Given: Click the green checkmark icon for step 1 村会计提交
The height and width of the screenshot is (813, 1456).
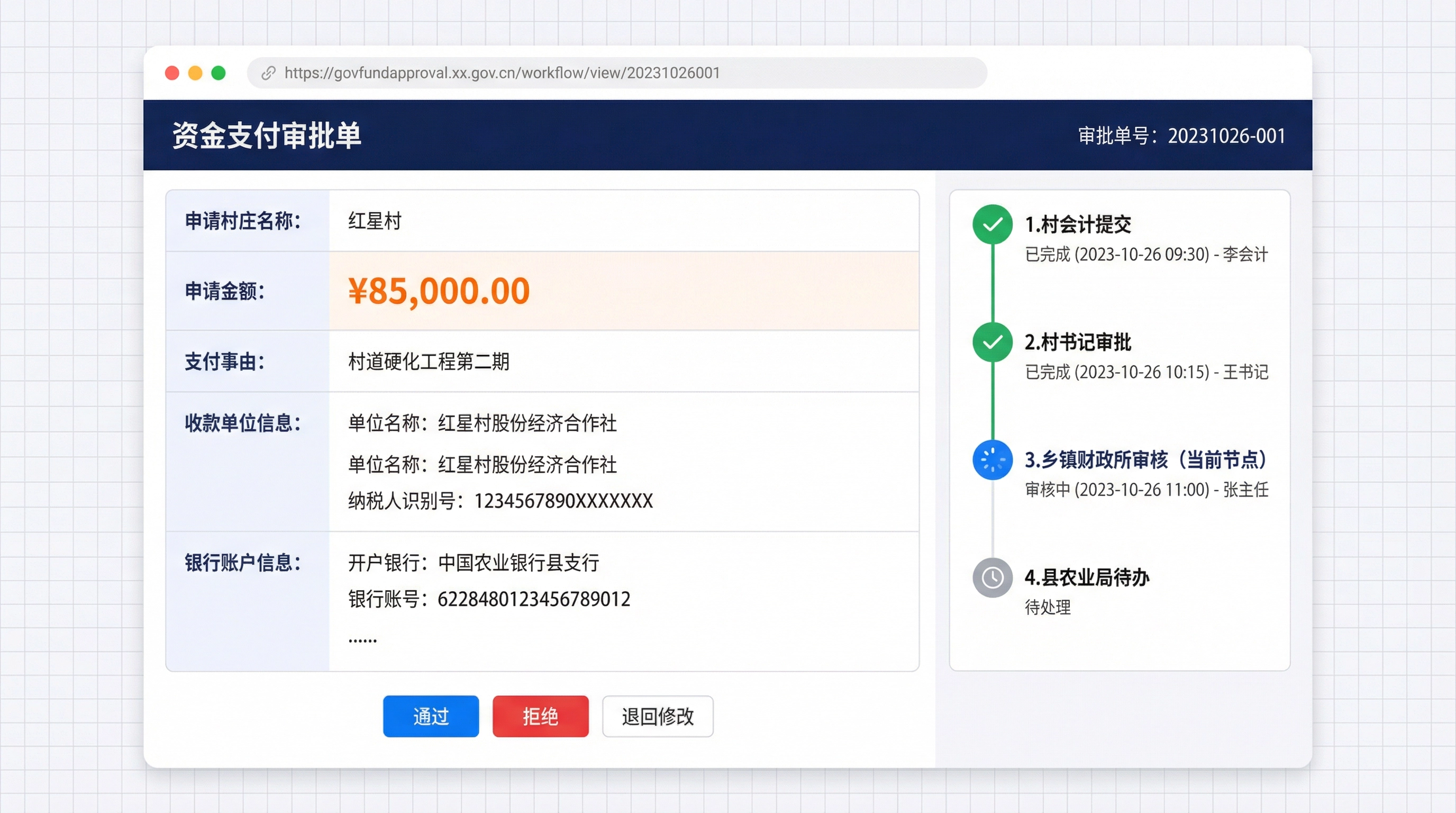Looking at the screenshot, I should (x=992, y=224).
